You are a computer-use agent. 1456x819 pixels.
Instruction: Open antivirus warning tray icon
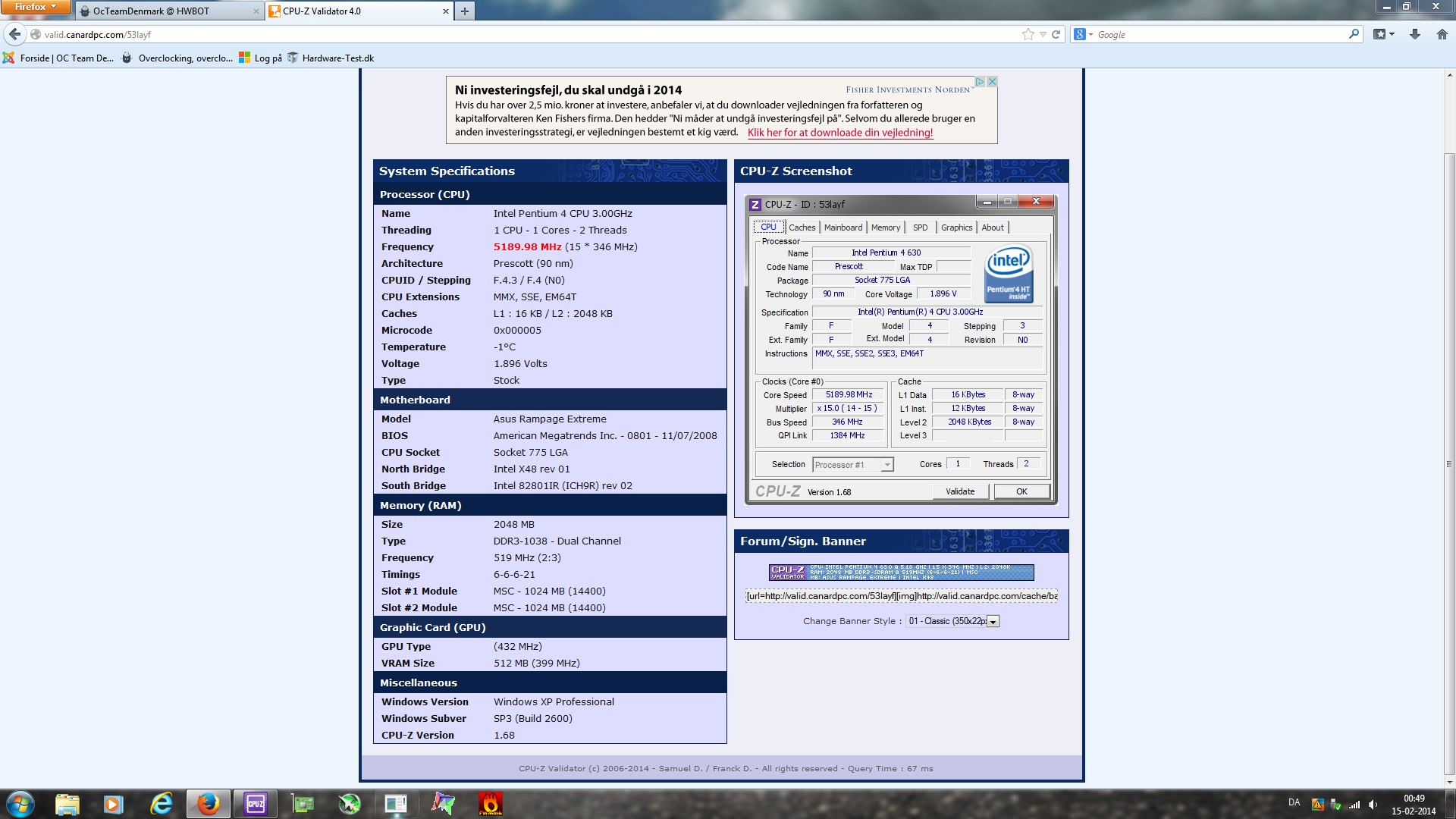point(1318,805)
